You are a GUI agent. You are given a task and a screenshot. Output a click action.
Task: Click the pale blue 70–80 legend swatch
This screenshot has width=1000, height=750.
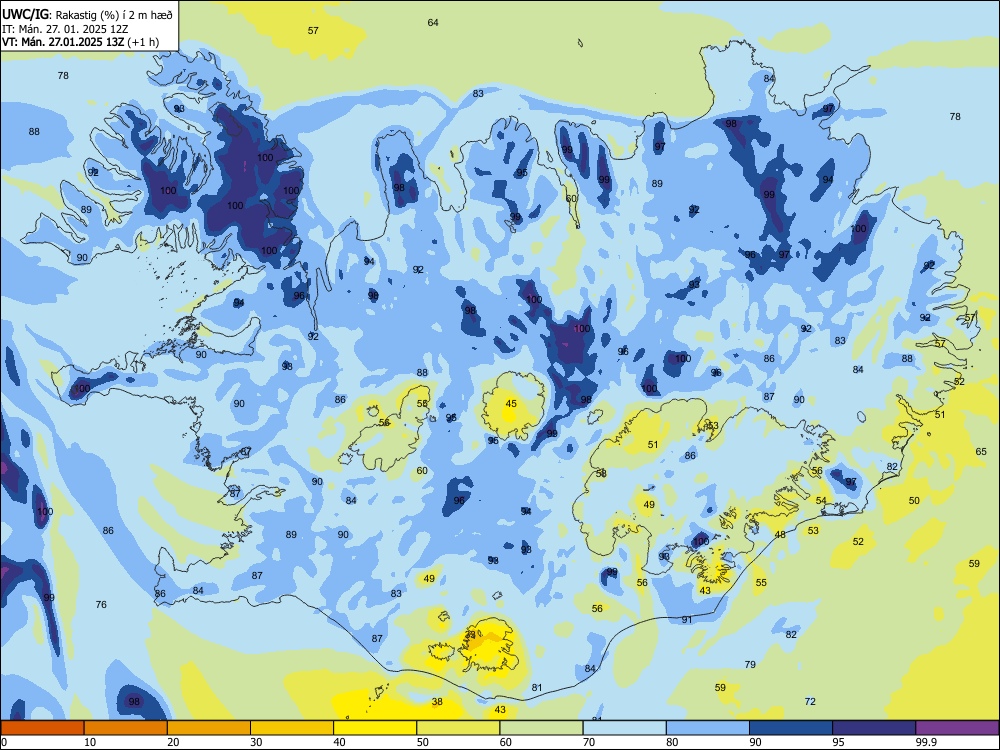tap(624, 728)
